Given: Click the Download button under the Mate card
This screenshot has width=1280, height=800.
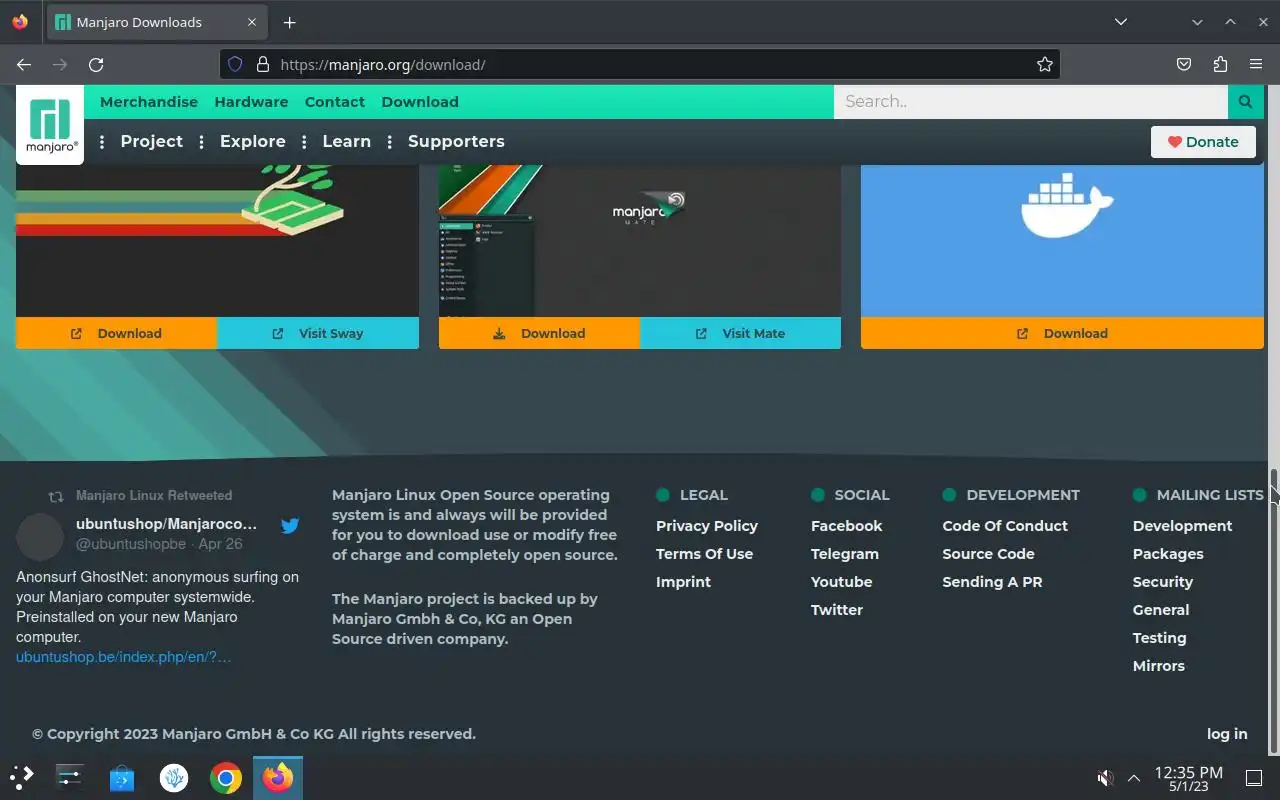Looking at the screenshot, I should (x=539, y=333).
